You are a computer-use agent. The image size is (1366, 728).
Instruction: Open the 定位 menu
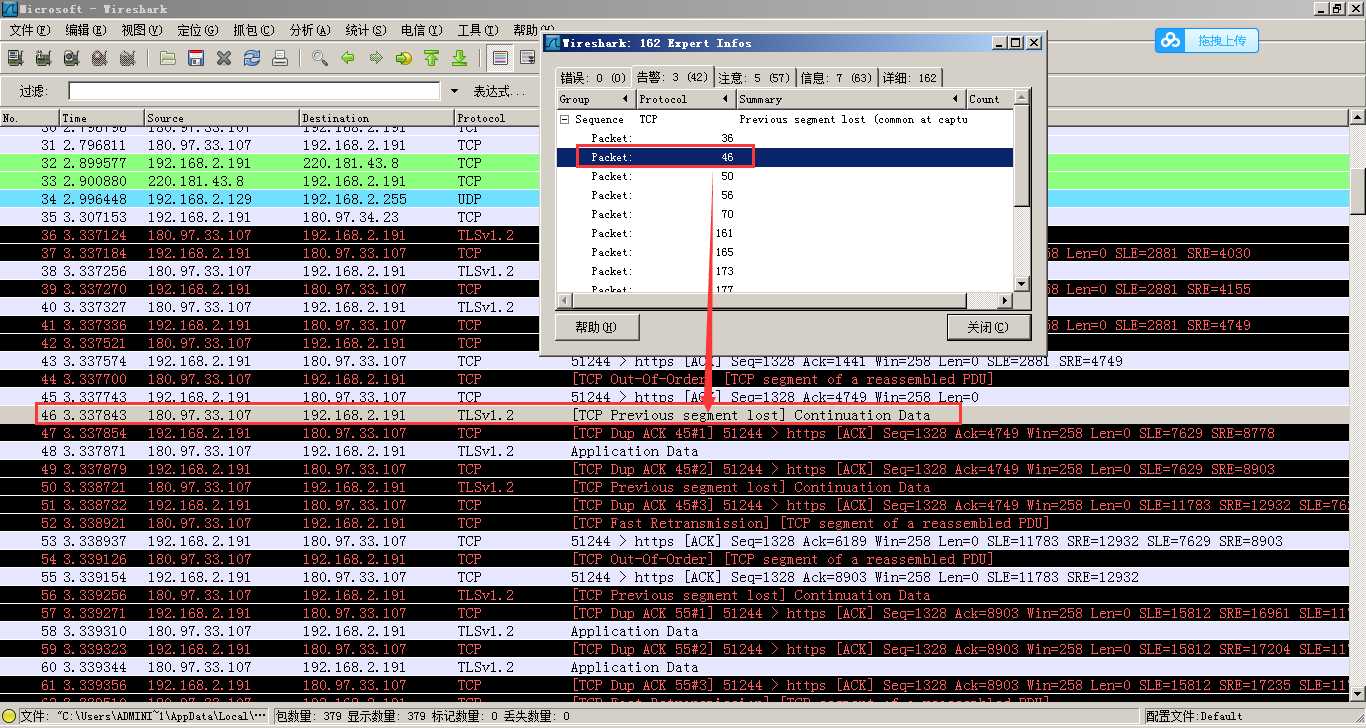coord(198,30)
